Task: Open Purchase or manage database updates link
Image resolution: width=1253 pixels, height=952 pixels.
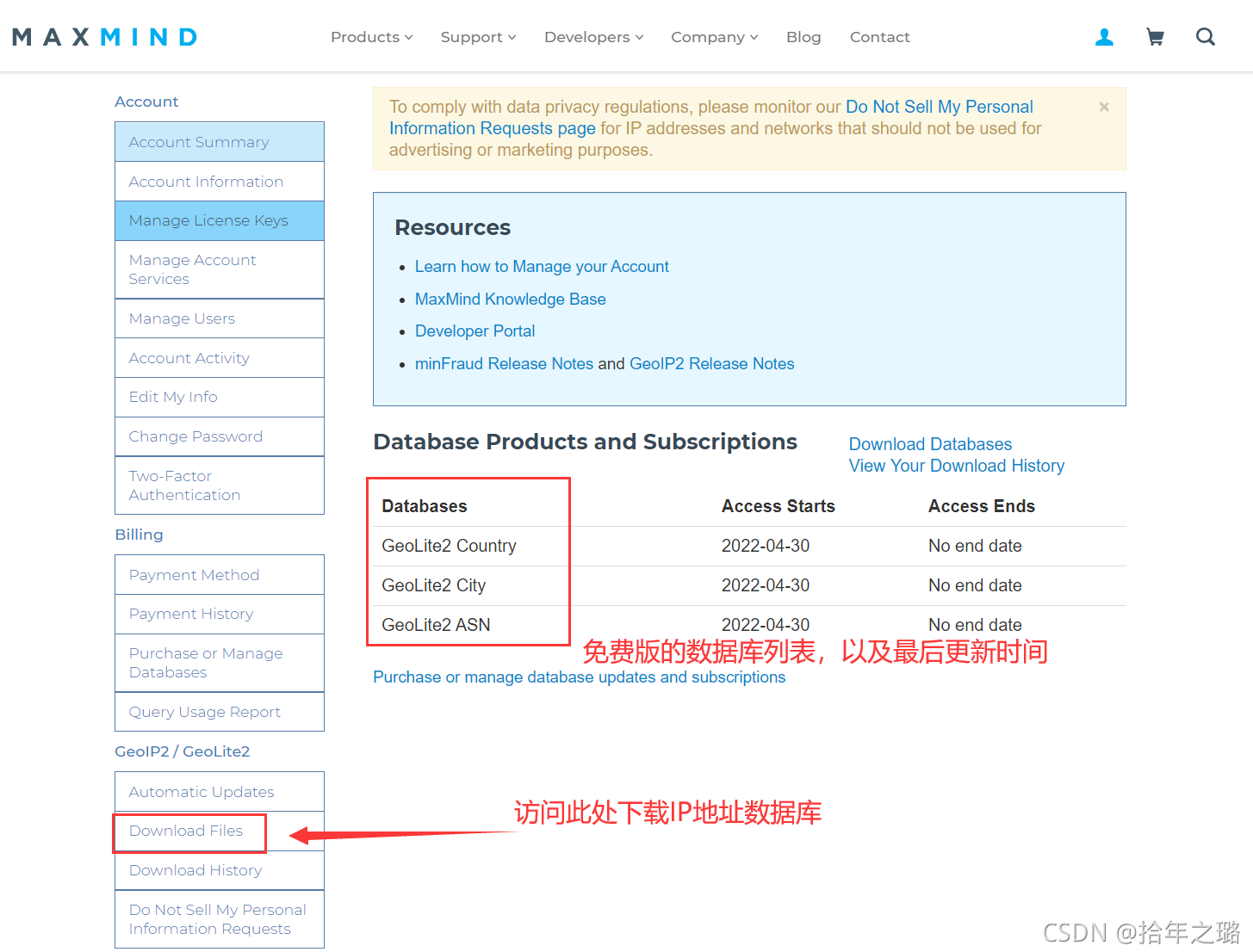Action: [579, 677]
